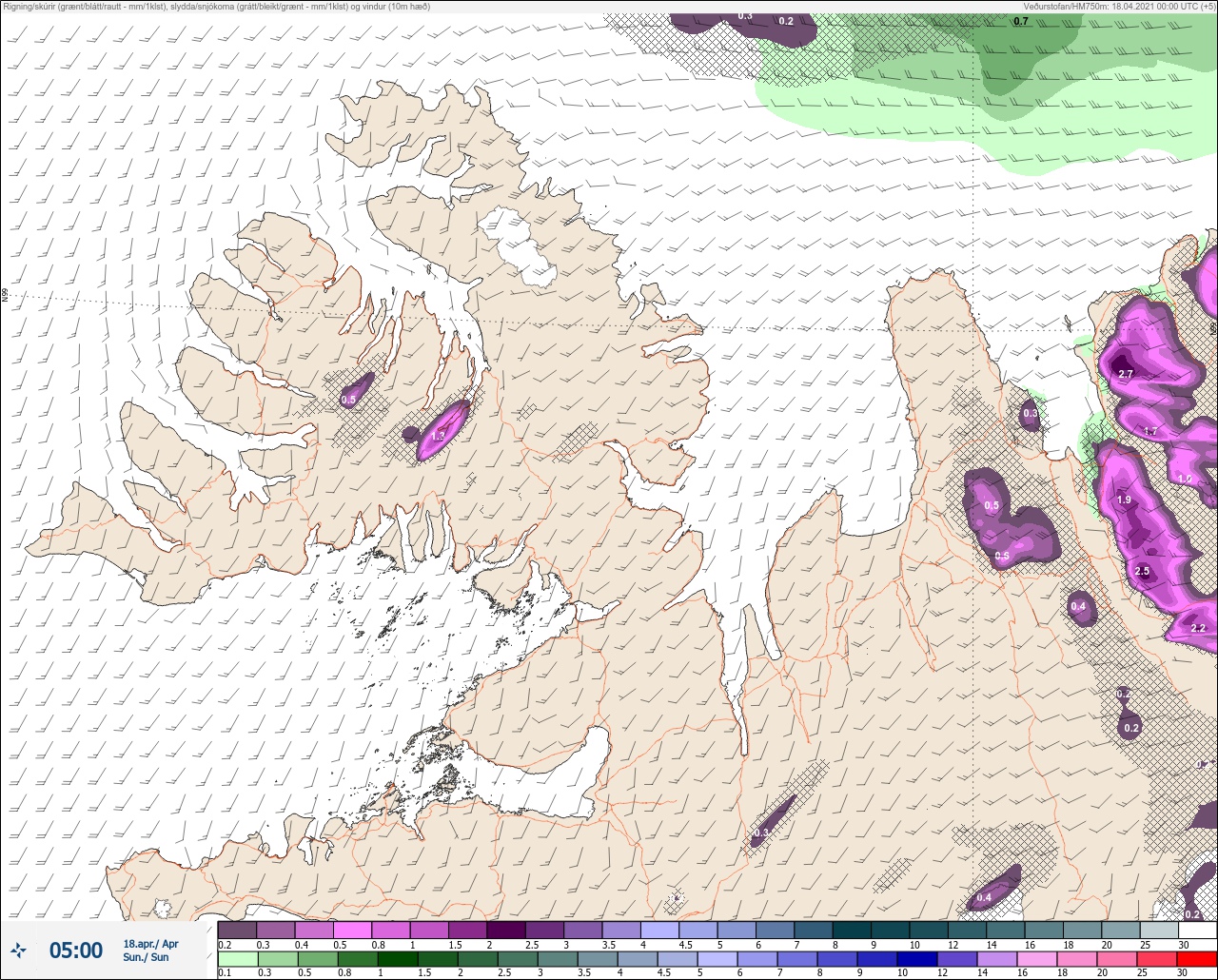Screen dimensions: 1218x980
Task: Click the 2.7 precipitation value on the map
Action: [x=1125, y=375]
